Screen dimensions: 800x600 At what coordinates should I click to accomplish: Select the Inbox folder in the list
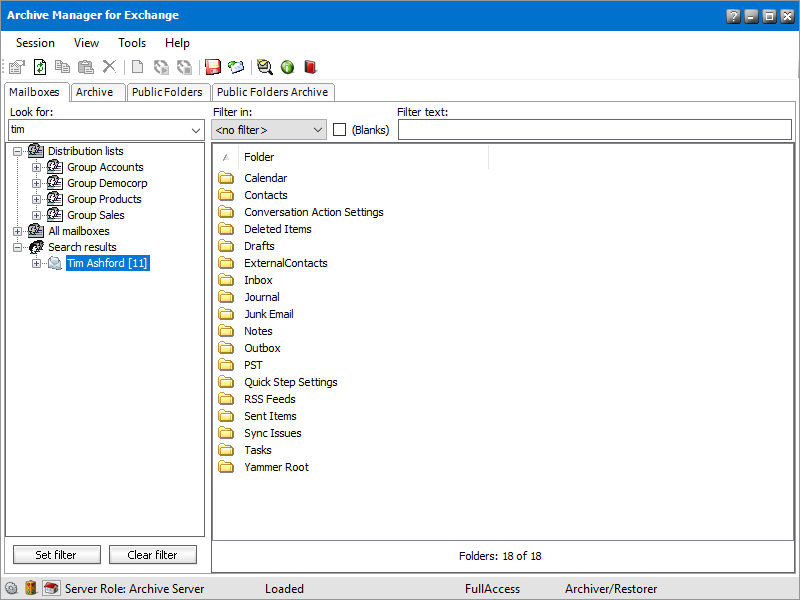258,280
